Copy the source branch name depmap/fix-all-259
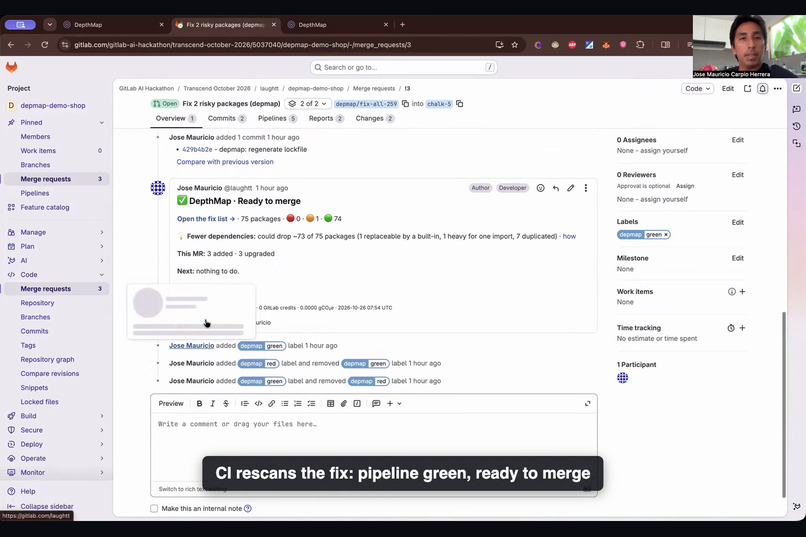Image resolution: width=806 pixels, height=537 pixels. coord(406,104)
